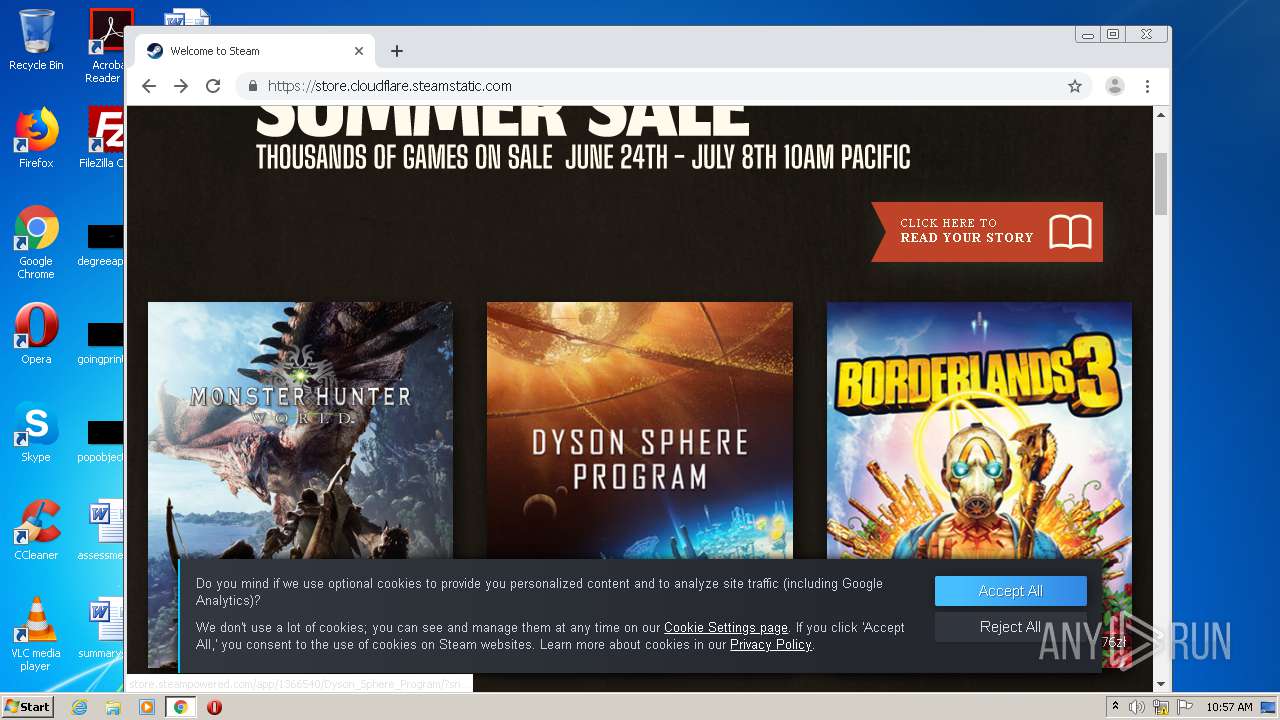Open the Skype desktop shortcut
This screenshot has height=720, width=1280.
36,432
